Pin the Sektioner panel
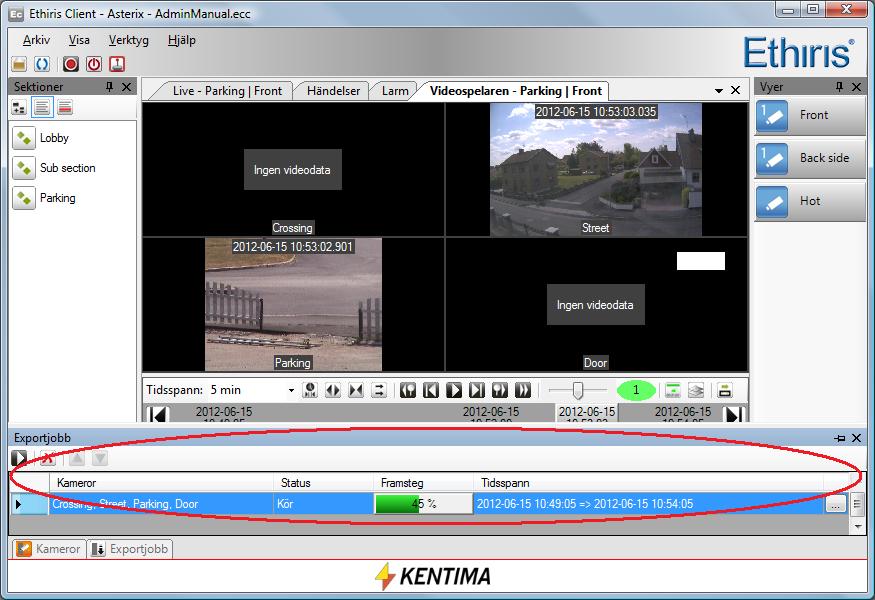 point(109,87)
